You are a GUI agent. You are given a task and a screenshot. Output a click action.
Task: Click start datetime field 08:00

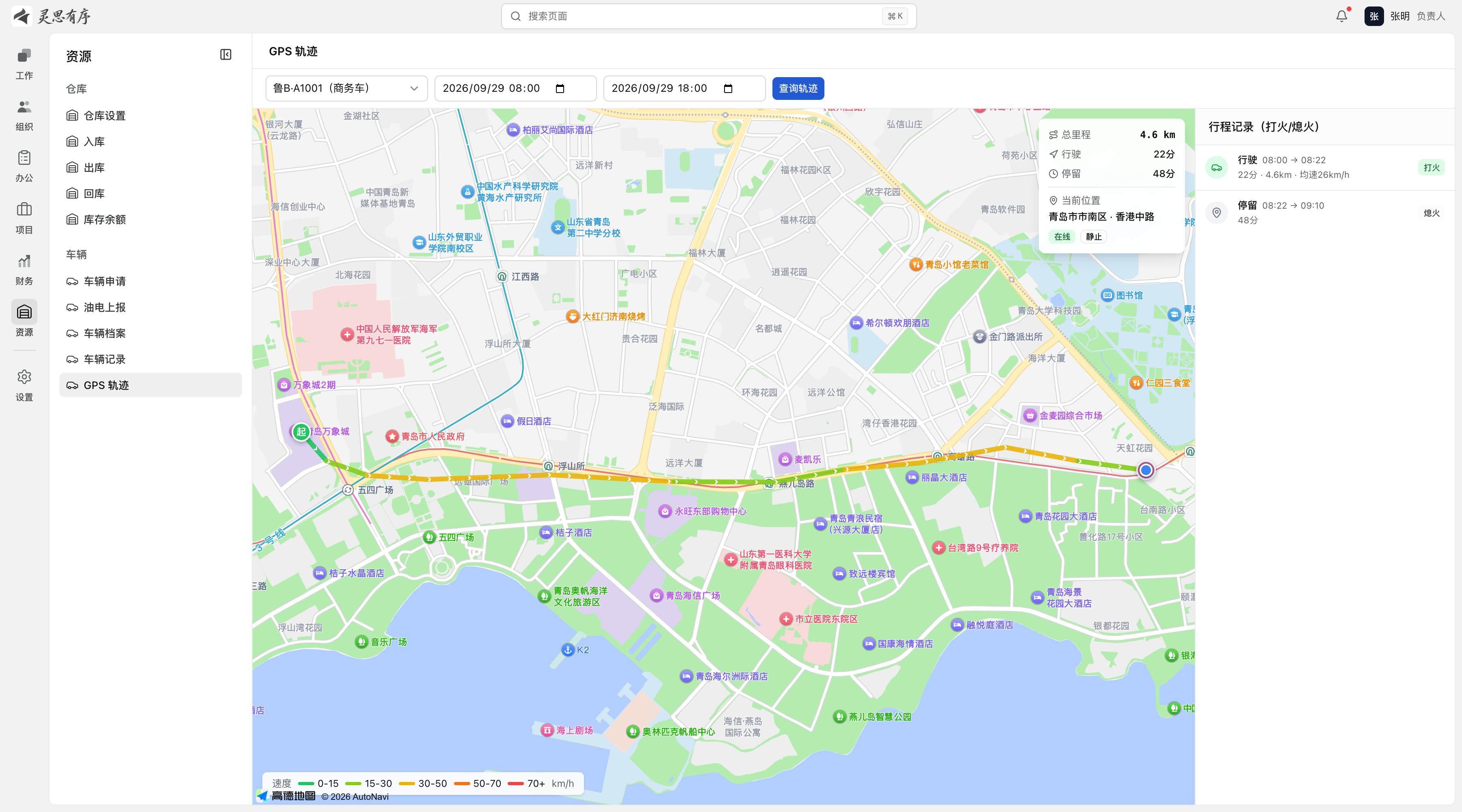[x=515, y=89]
